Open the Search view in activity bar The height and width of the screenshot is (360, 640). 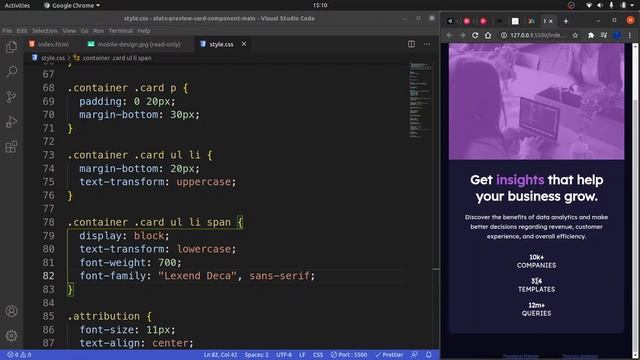pyautogui.click(x=11, y=72)
